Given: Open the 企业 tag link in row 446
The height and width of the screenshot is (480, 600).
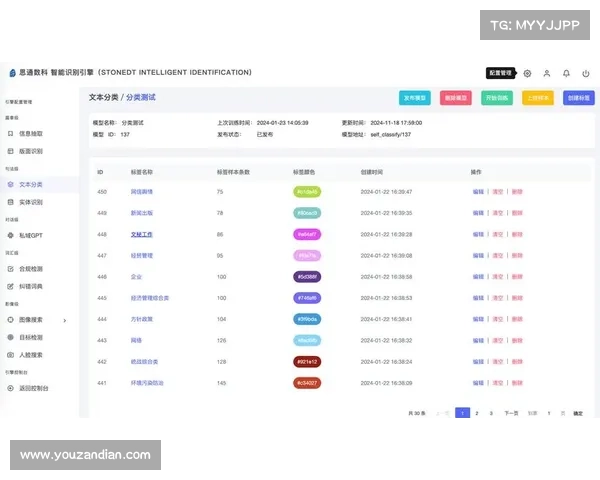Looking at the screenshot, I should [136, 277].
